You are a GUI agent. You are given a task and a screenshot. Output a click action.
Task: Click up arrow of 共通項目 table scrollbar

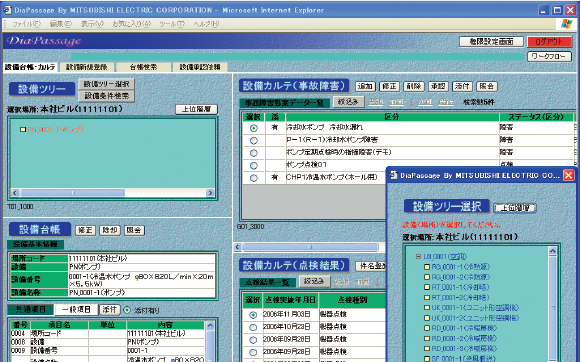(210, 325)
